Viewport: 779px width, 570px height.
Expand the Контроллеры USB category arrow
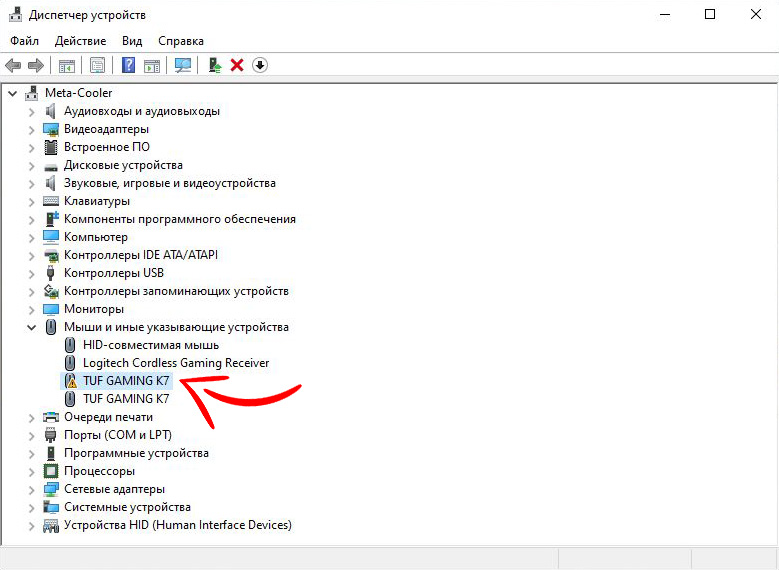coord(32,274)
